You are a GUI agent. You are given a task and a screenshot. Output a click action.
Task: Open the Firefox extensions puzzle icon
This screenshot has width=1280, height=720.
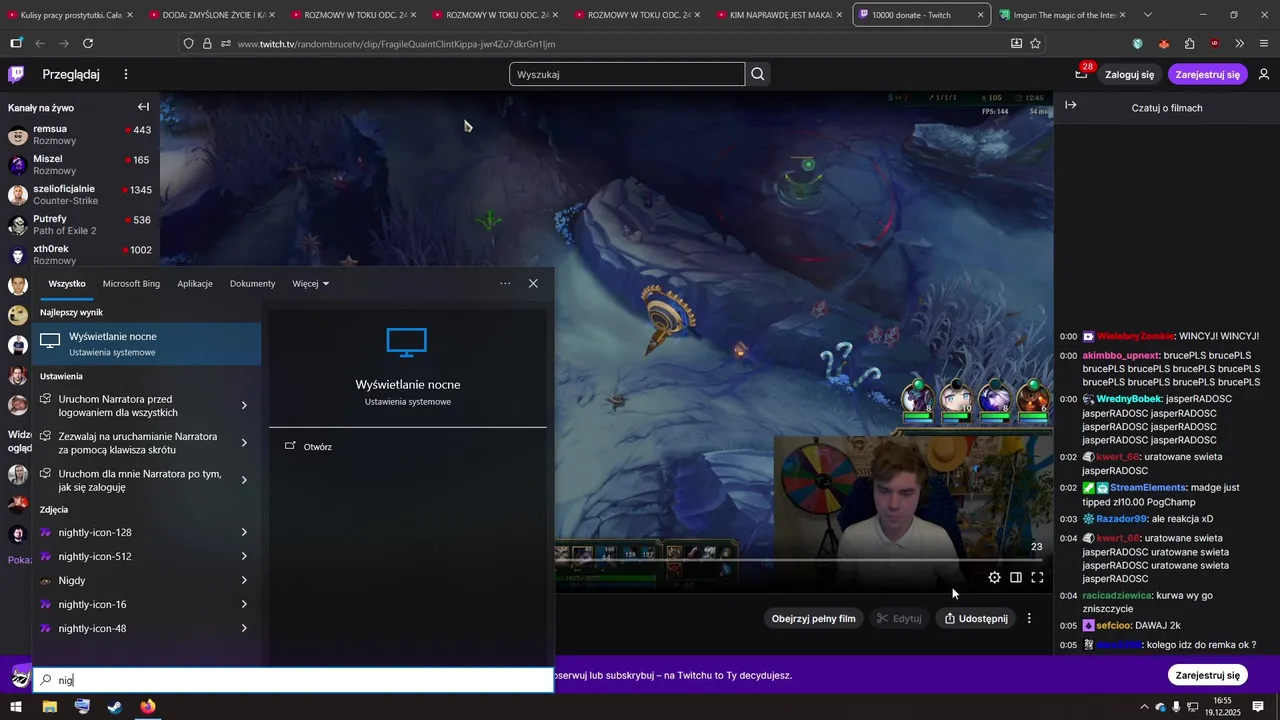[1189, 44]
